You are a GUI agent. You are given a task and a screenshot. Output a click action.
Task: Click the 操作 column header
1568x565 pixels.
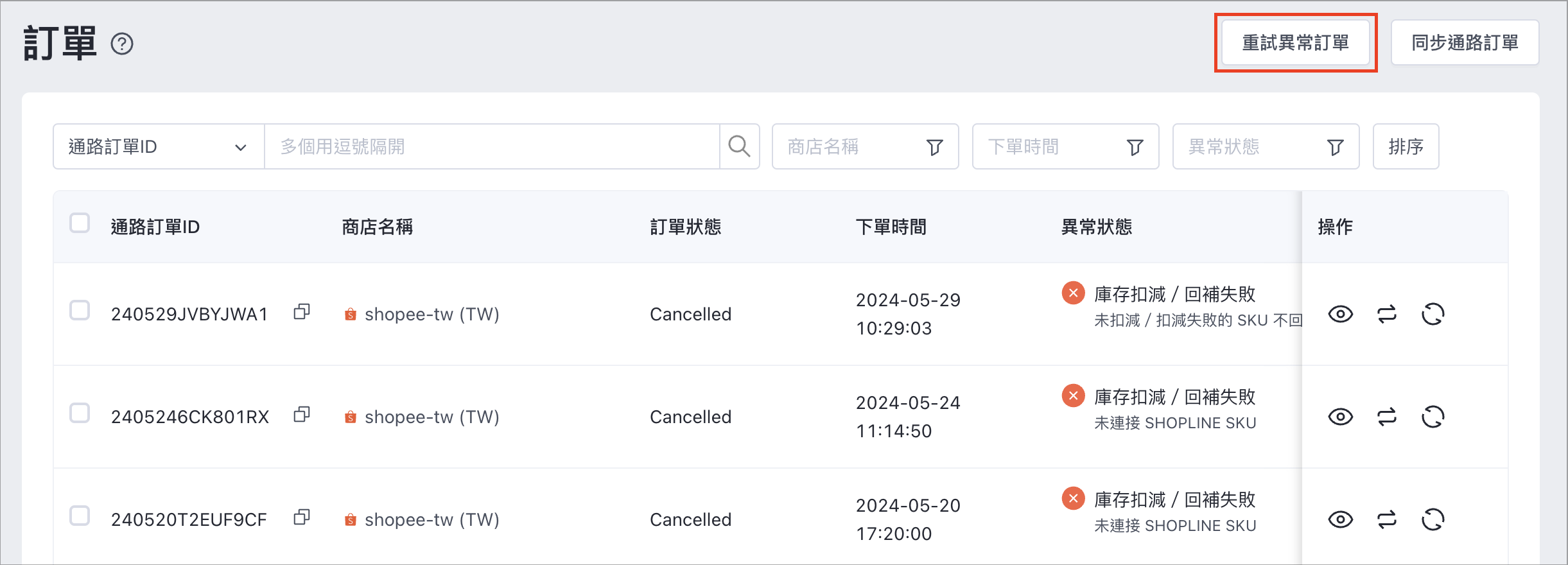(1336, 227)
